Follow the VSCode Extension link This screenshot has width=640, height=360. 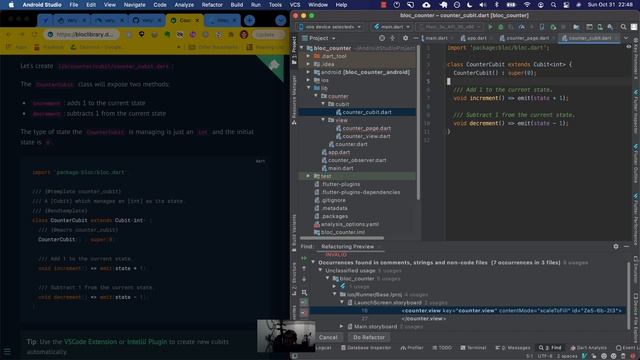pyautogui.click(x=90, y=342)
